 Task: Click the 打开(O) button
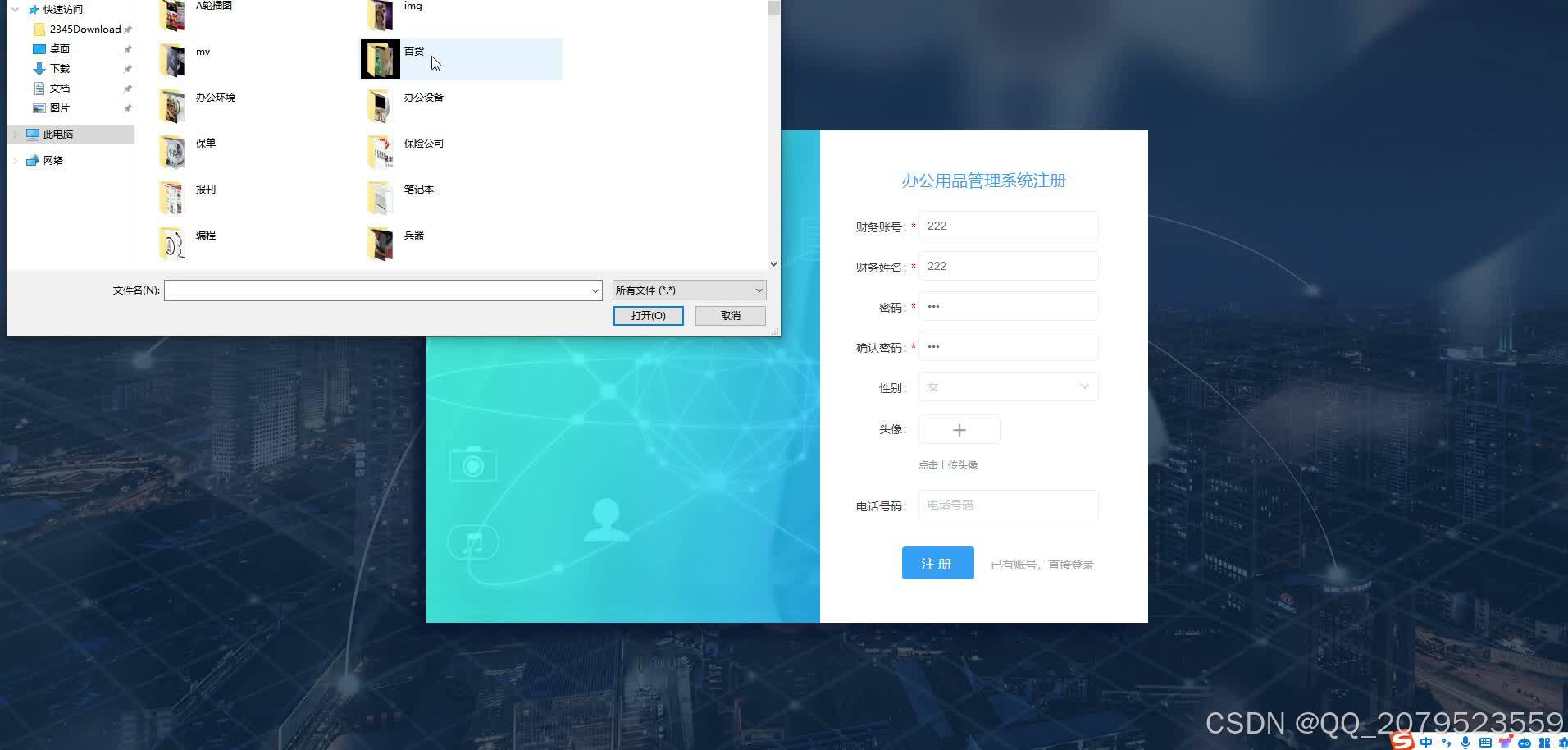pos(649,315)
